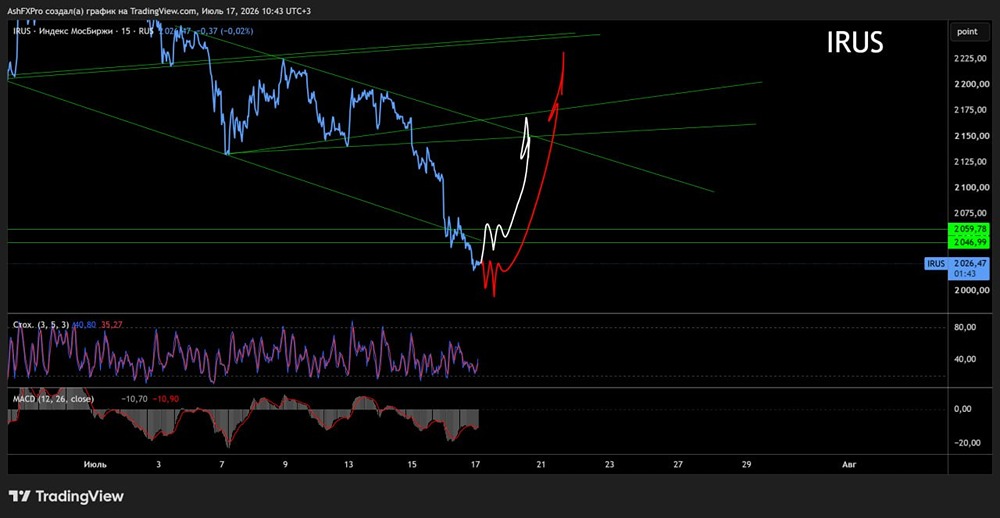Click the red MACD signal value −10,90
Viewport: 1000px width, 518px height.
166,399
